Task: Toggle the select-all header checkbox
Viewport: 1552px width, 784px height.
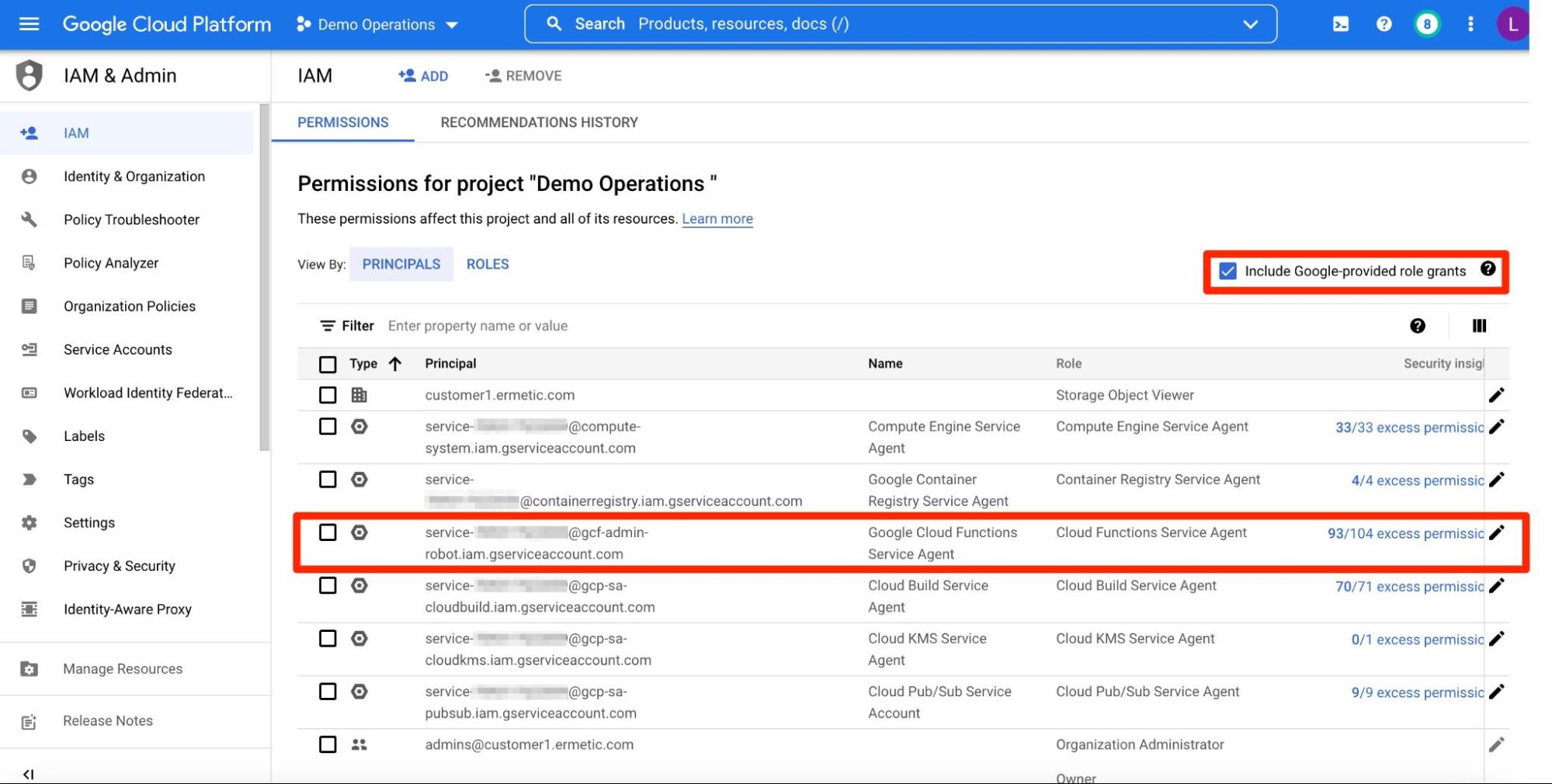Action: (328, 364)
